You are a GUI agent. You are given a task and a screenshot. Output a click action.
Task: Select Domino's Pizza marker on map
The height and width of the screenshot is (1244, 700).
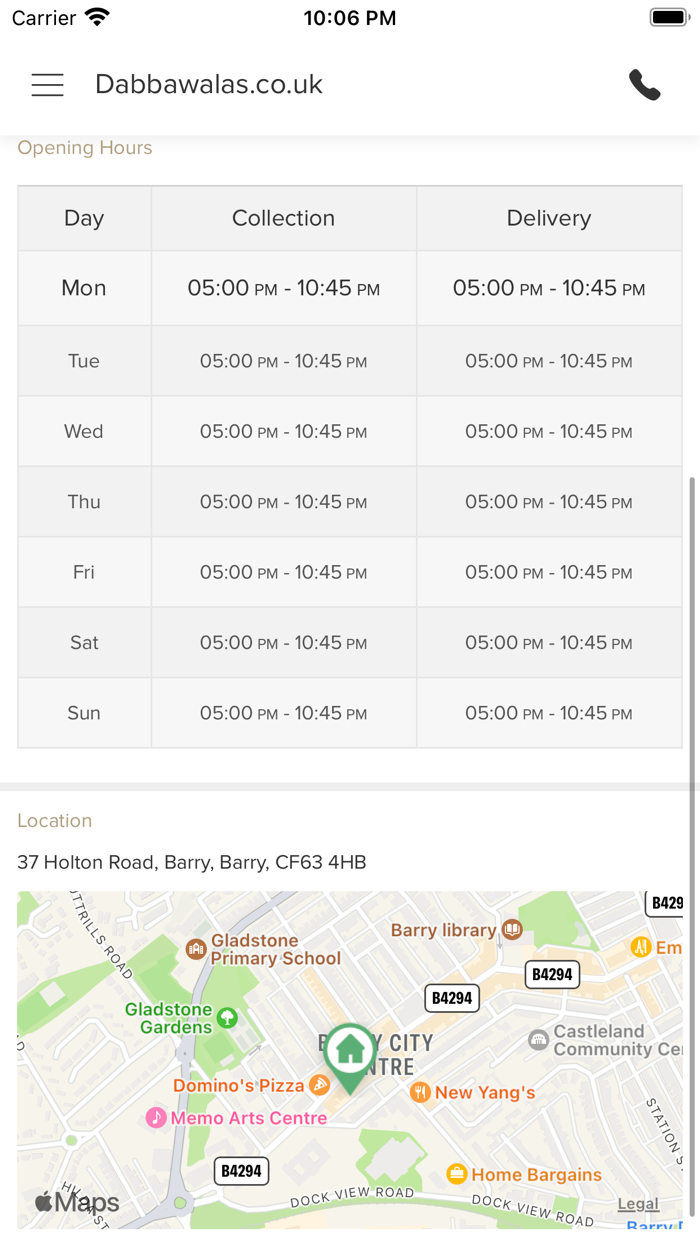(319, 1085)
